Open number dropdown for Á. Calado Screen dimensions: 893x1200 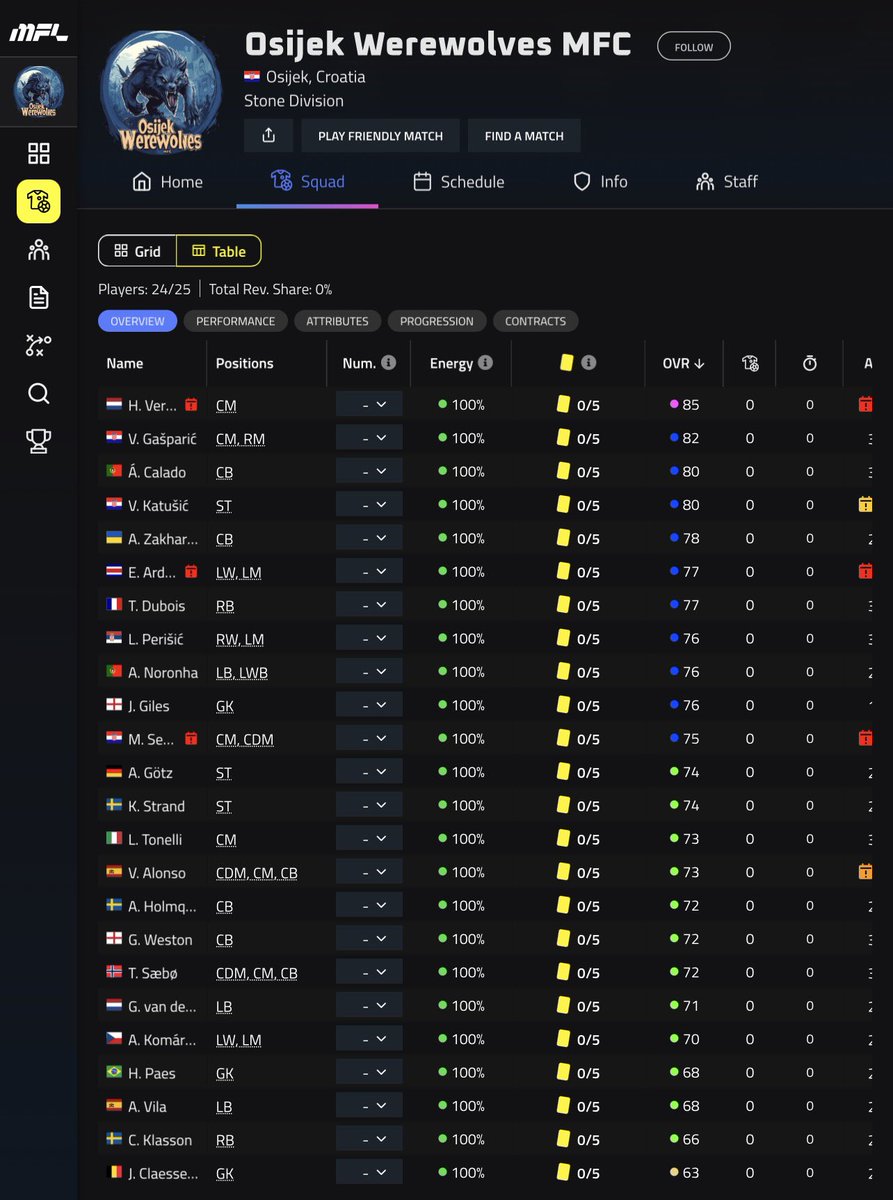tap(369, 471)
